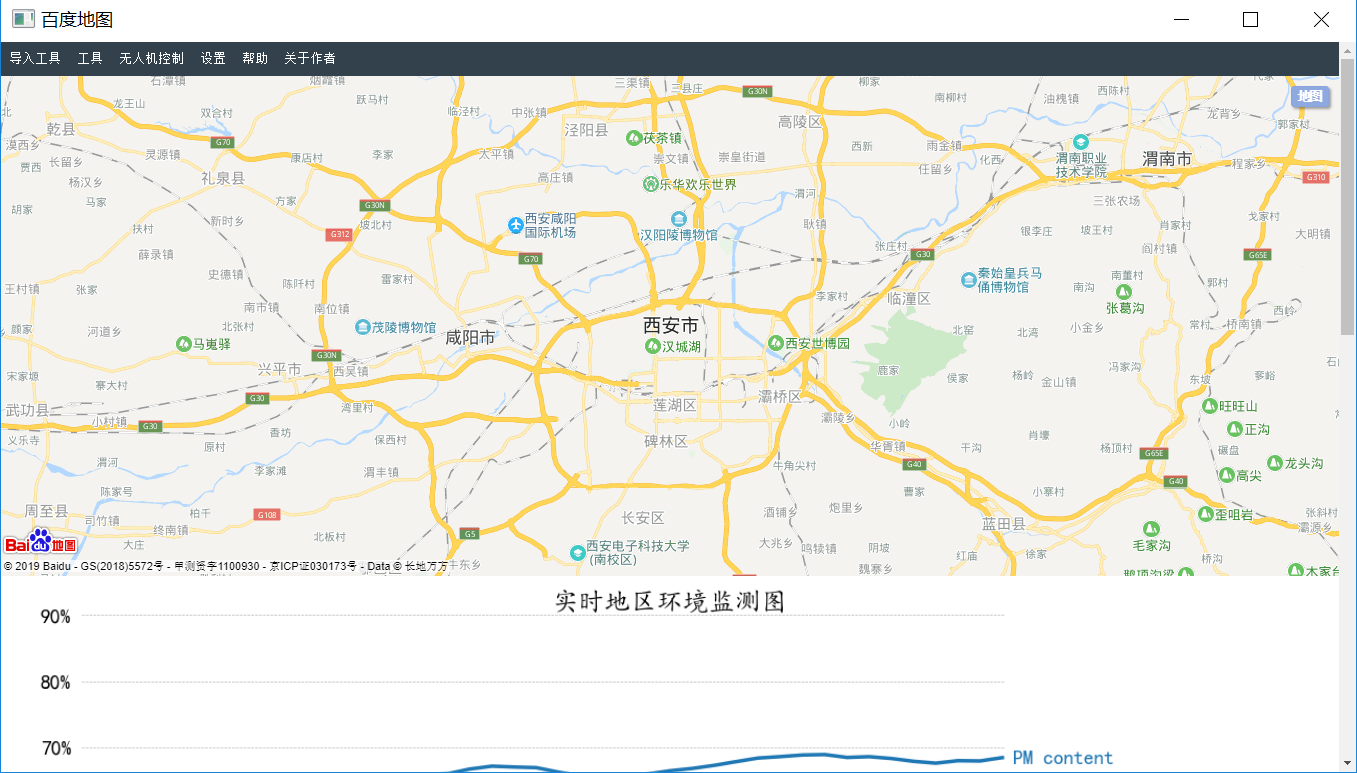Click the 临潼区 district label
Screen dimensions: 1357x773
tap(909, 298)
